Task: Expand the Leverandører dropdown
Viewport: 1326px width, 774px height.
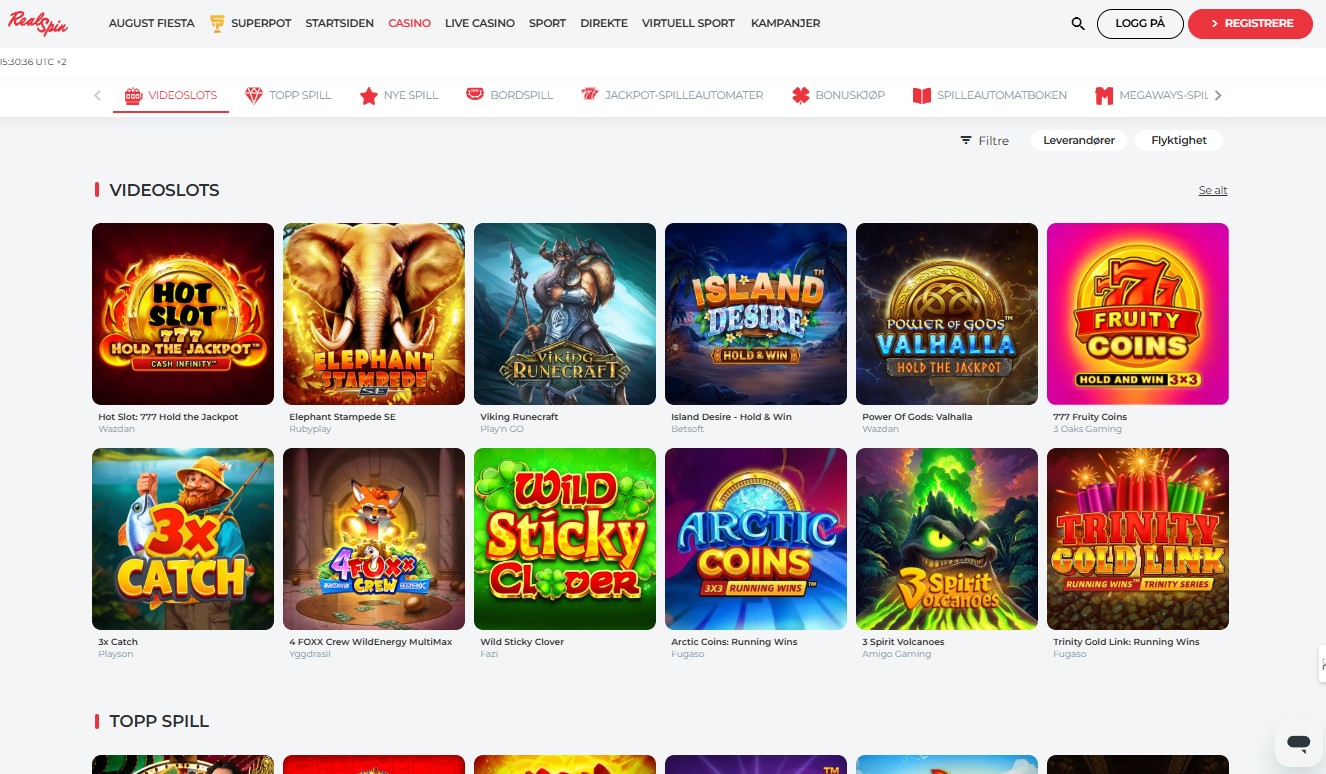Action: 1079,141
